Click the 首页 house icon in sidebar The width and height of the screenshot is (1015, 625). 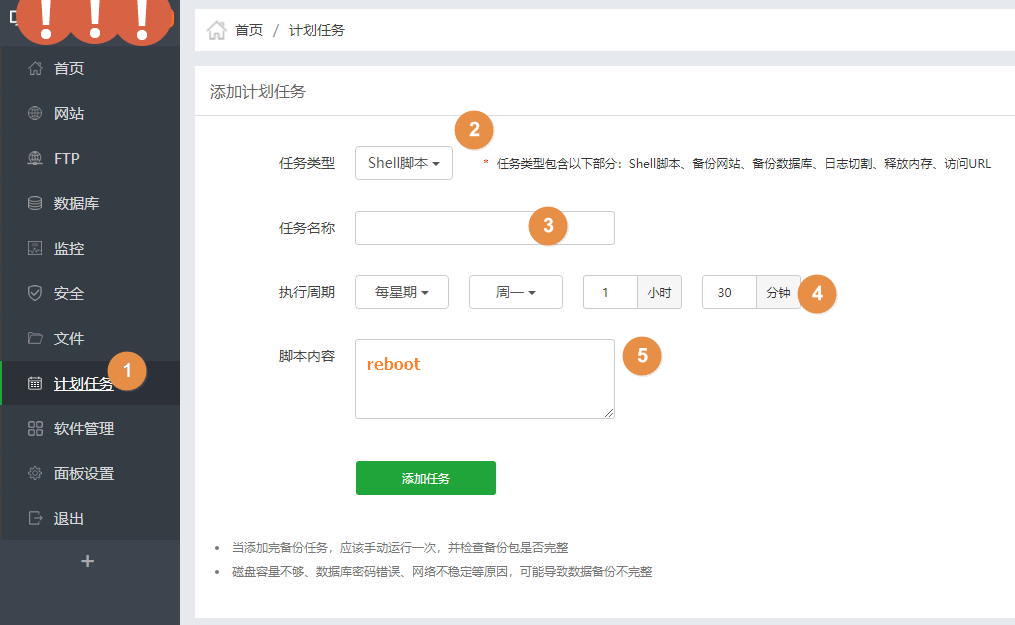click(x=35, y=68)
